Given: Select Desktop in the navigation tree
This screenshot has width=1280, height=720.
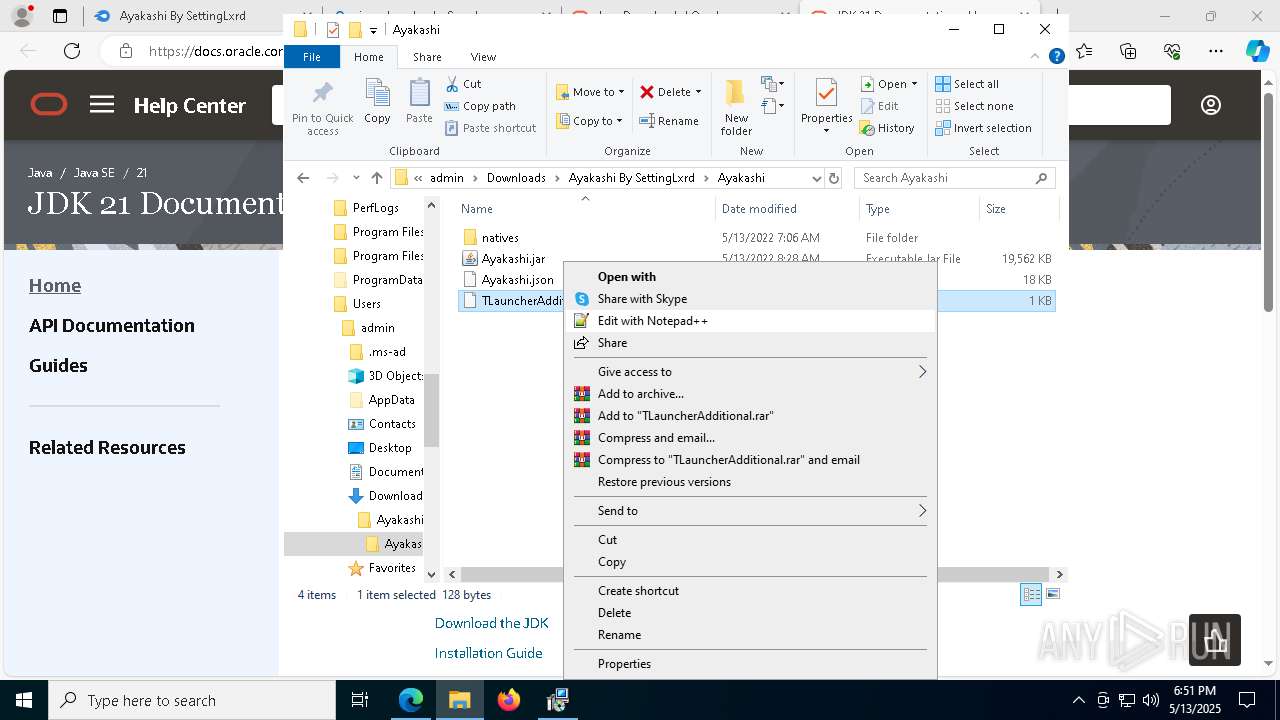Looking at the screenshot, I should [x=389, y=448].
